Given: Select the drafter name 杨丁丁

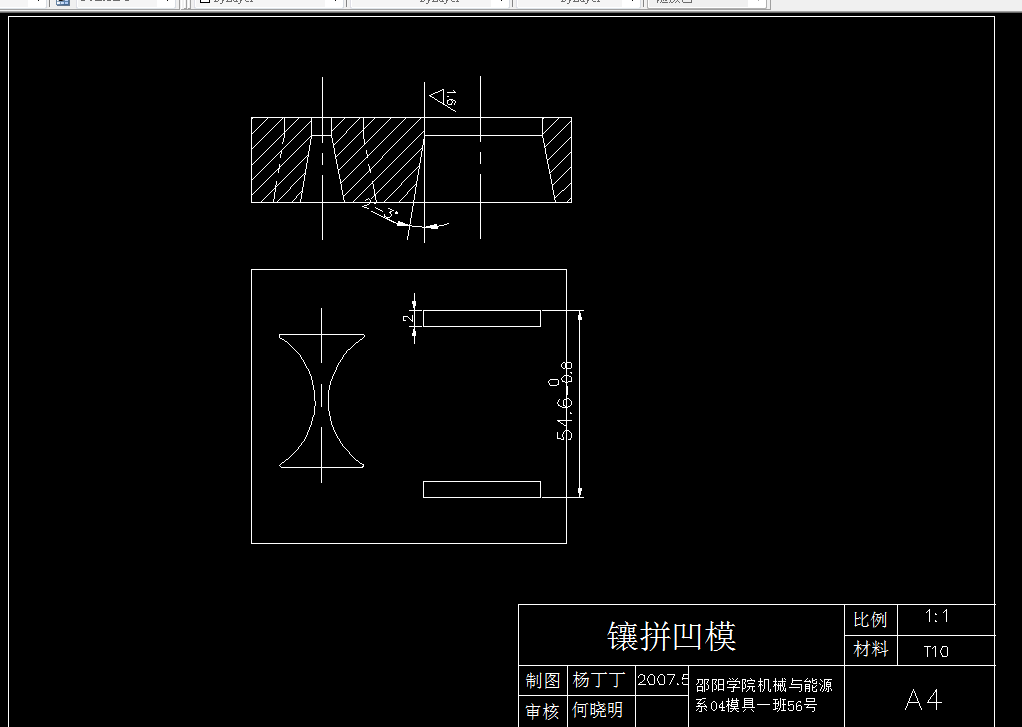Looking at the screenshot, I should 599,680.
